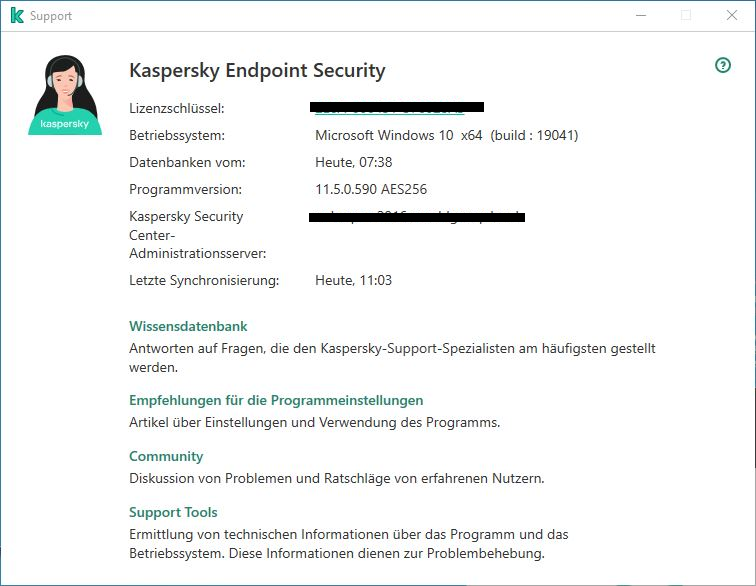This screenshot has height=586, width=756.
Task: Open the Community link
Action: [166, 456]
